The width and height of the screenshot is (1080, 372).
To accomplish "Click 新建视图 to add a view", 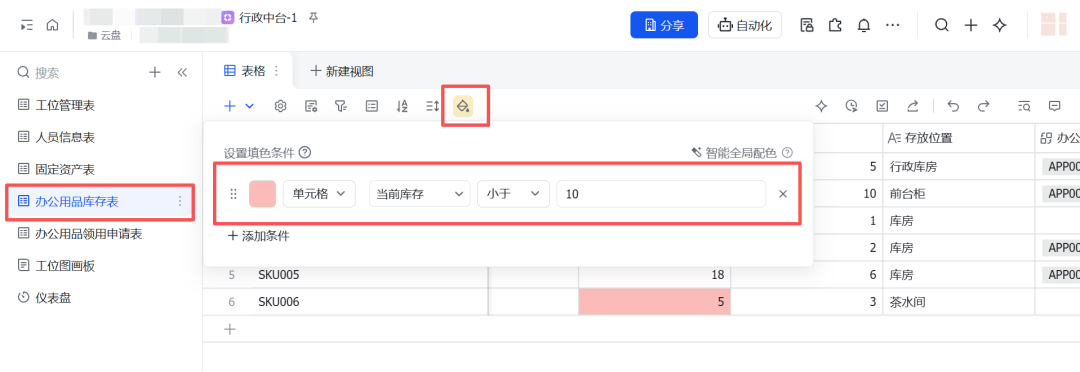I will pos(342,71).
